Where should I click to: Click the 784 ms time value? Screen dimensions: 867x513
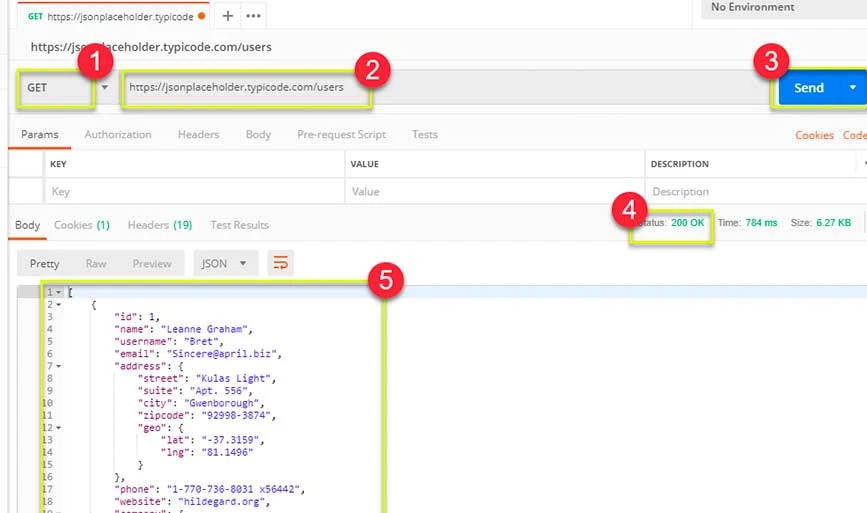[761, 223]
